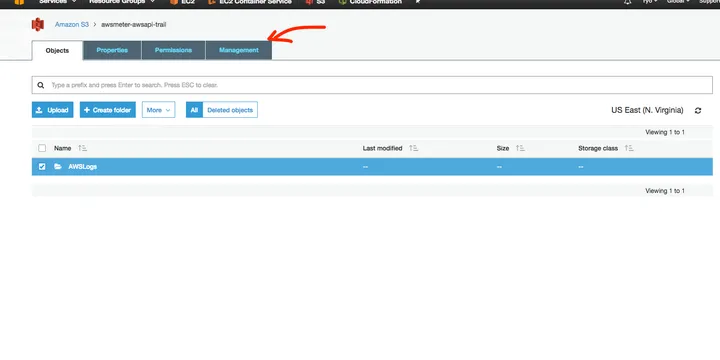Switch to the Management tab

coord(239,51)
